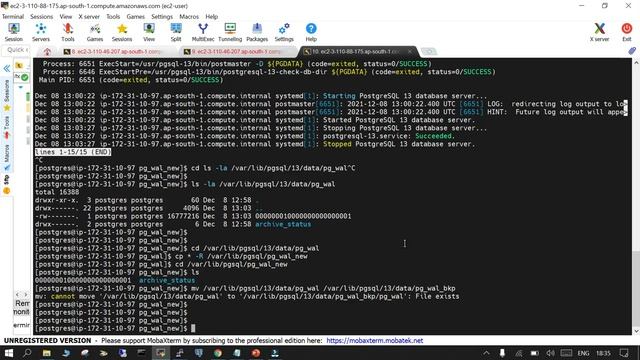Collapse the sidebar with double-arrow icon
Viewport: 640px width, 360px height.
click(7, 69)
